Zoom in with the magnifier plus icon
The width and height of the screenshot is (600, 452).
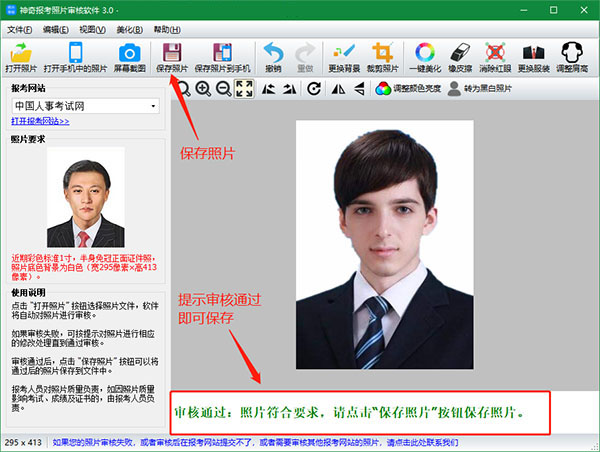click(x=203, y=89)
